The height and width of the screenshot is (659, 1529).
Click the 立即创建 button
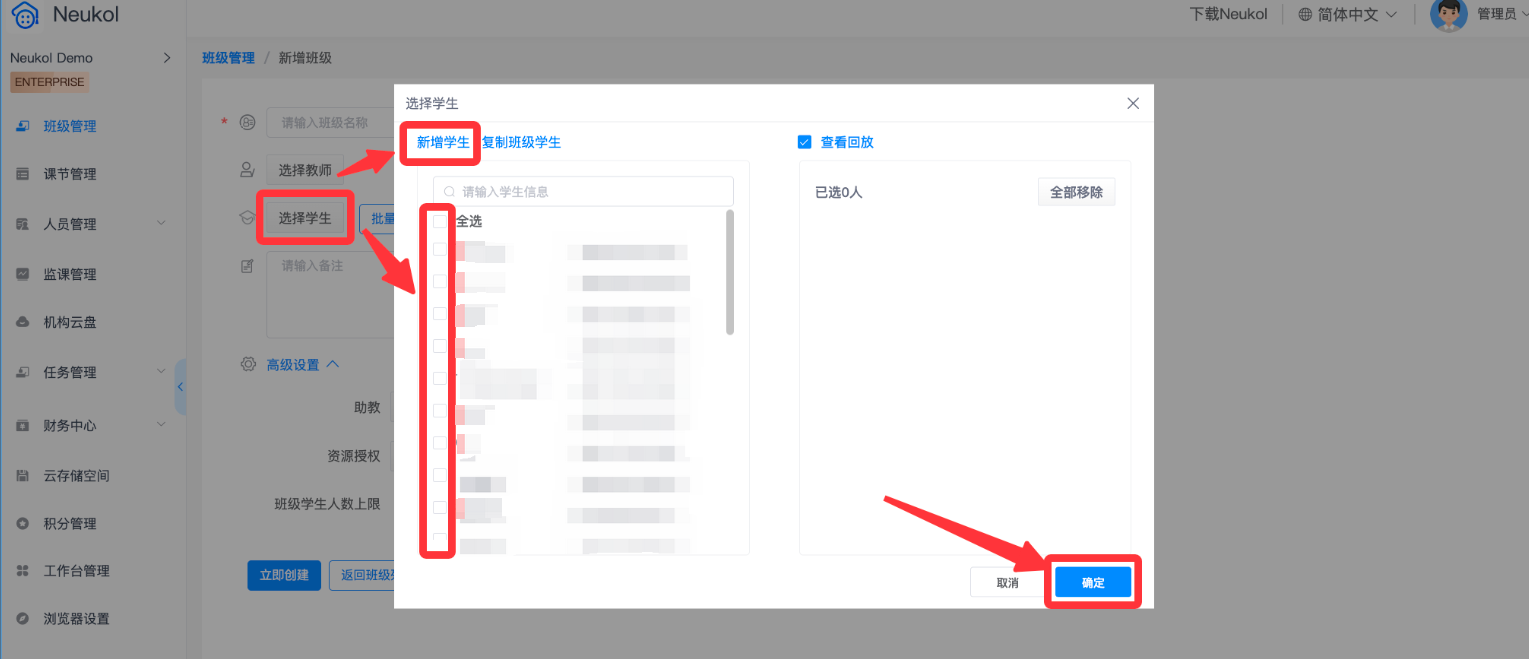pos(284,575)
